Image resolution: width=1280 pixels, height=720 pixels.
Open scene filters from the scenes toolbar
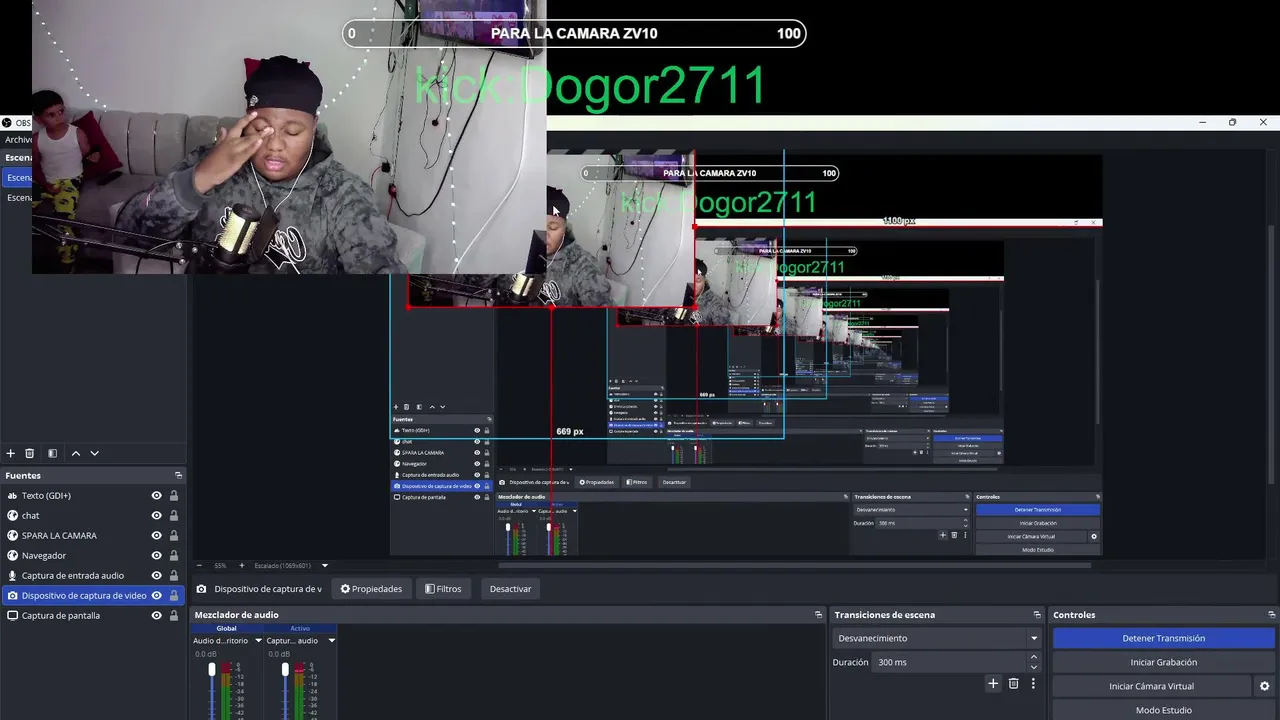[53, 453]
